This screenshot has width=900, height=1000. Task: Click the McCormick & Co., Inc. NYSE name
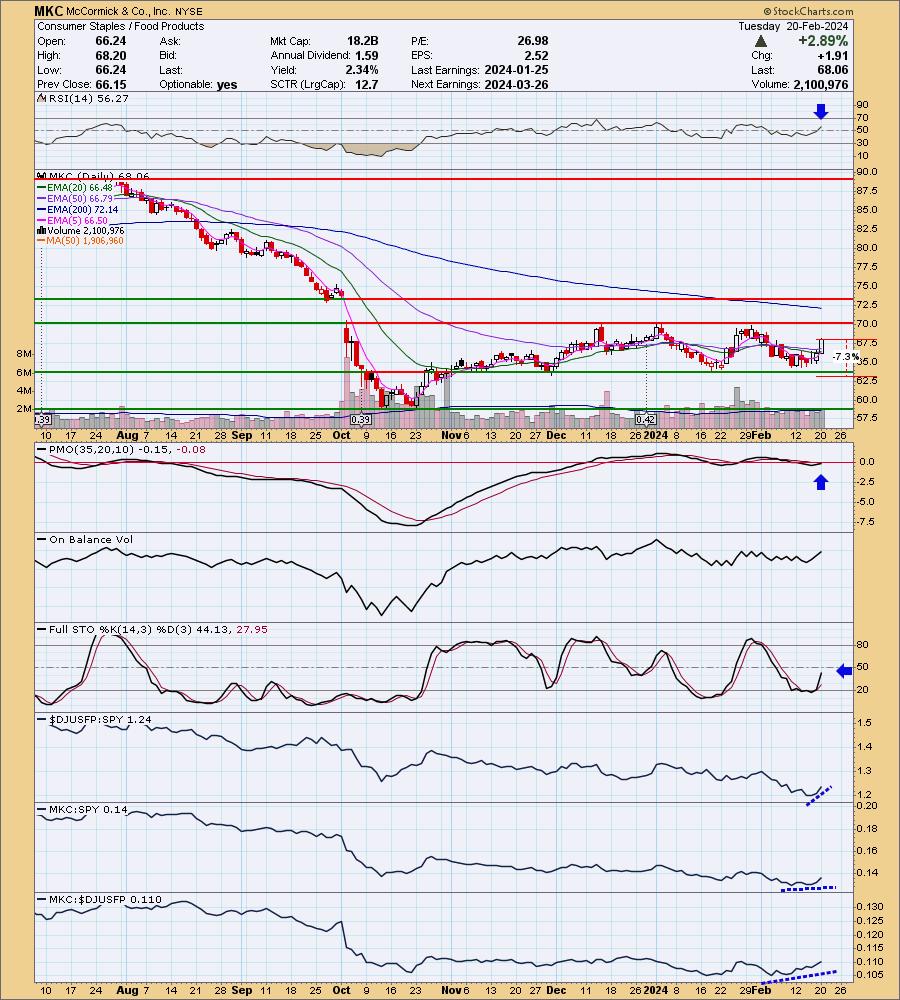tap(135, 11)
